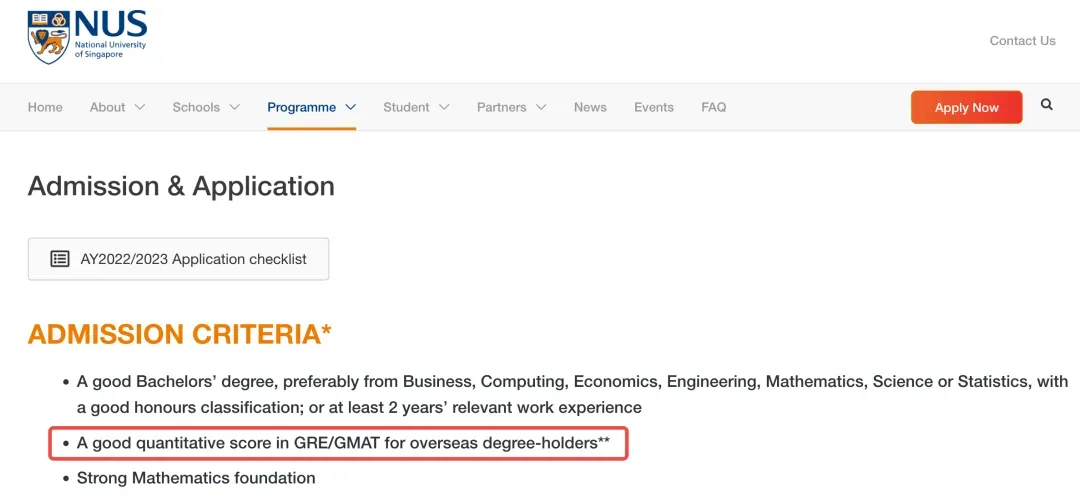
Task: Click the NUS crest logo
Action: point(48,38)
